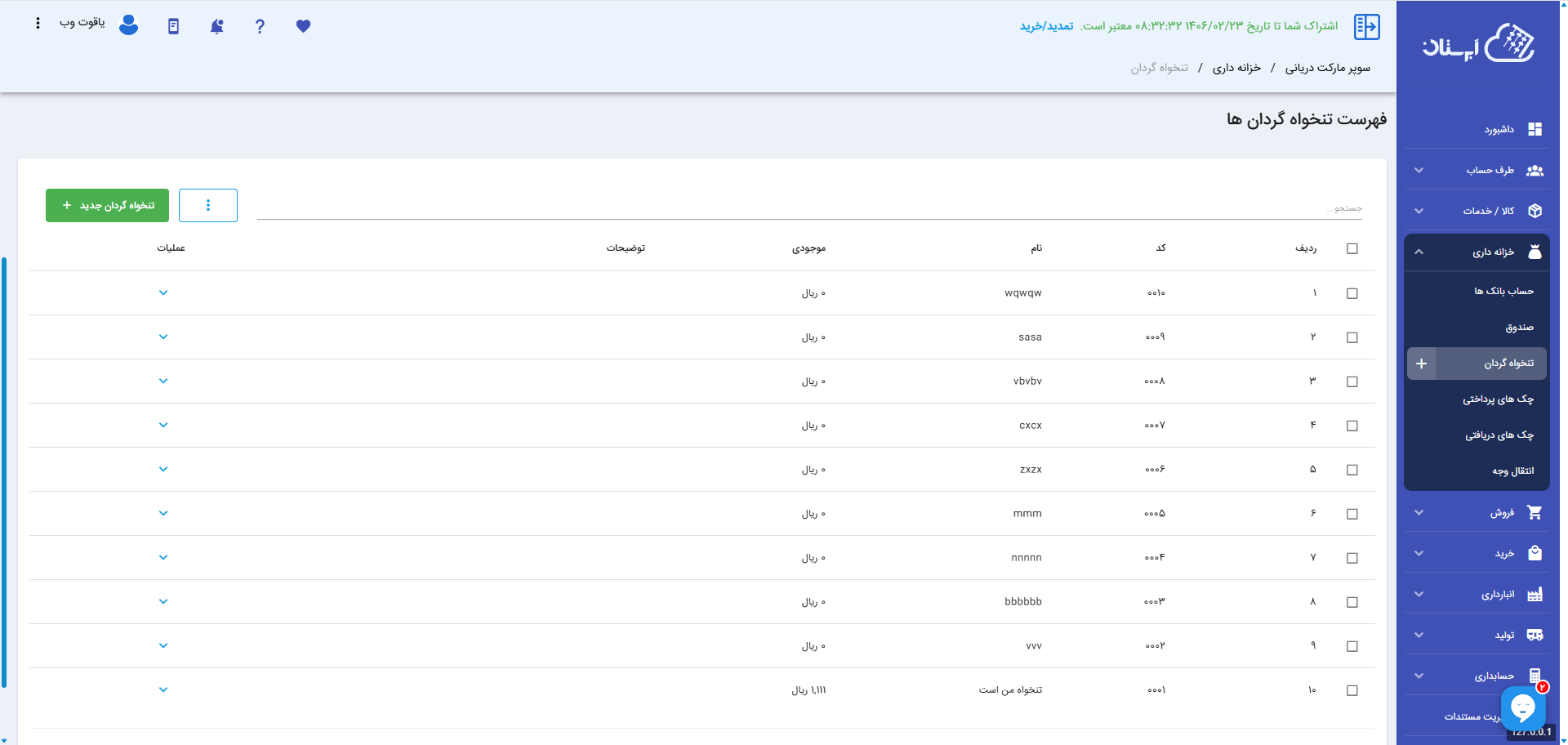The image size is (1568, 745).
Task: Expand operations for wqwqw row
Action: tap(163, 292)
